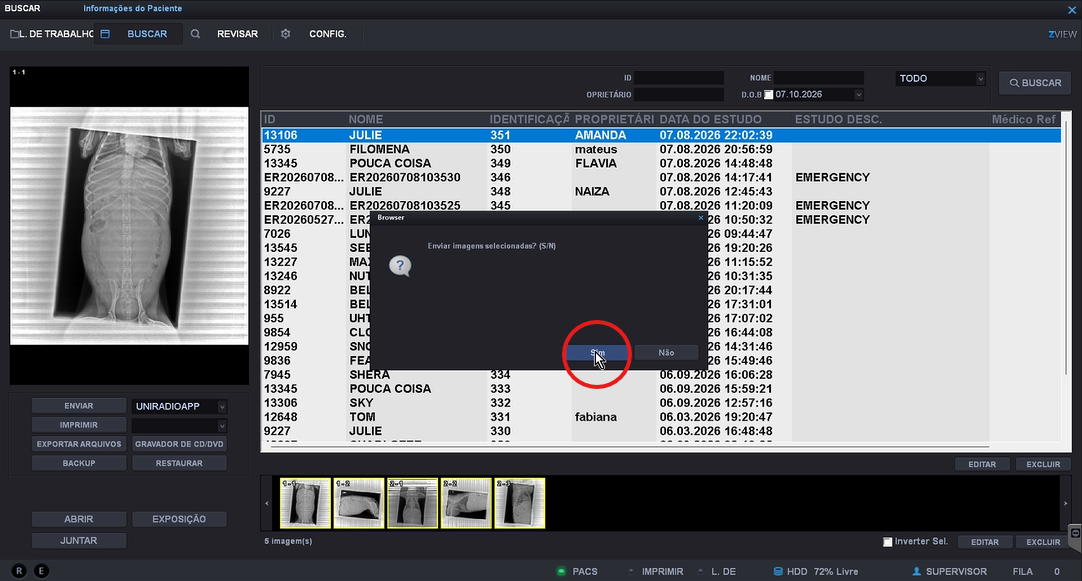Click the ENVIAR button

point(79,406)
